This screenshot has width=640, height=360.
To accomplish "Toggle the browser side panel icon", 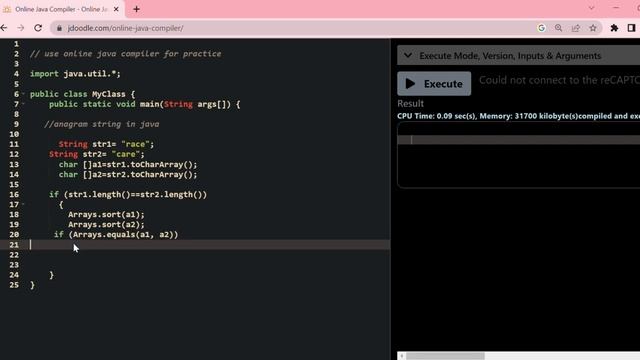I will click(x=631, y=28).
